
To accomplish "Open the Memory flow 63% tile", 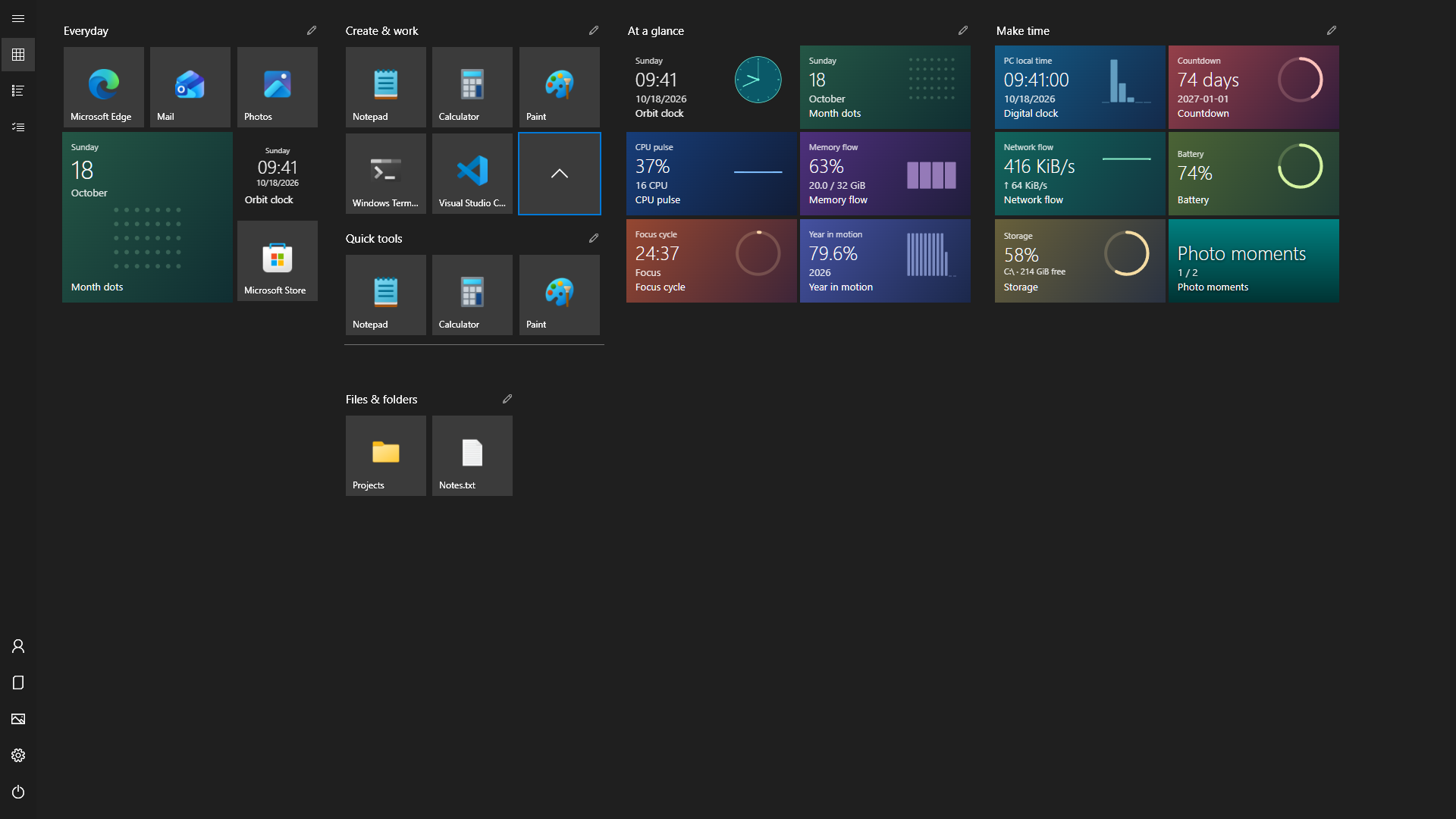I will pyautogui.click(x=885, y=174).
